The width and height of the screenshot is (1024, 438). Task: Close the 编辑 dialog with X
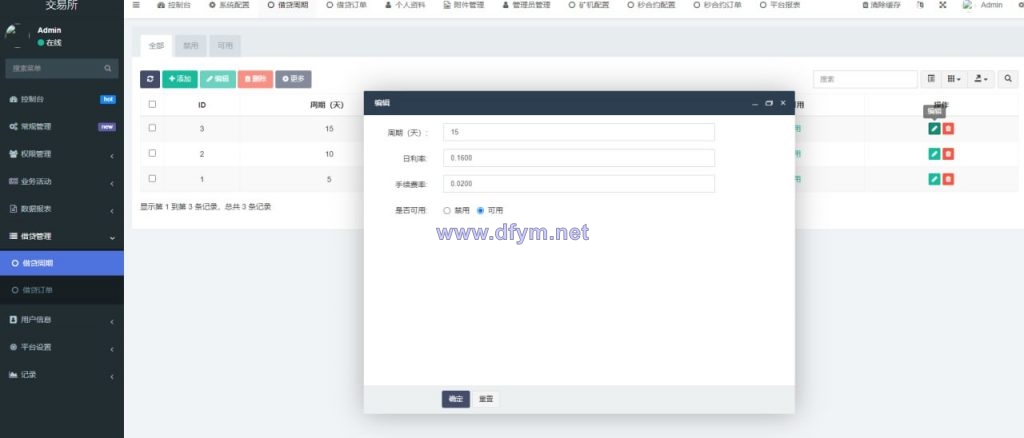click(x=782, y=103)
